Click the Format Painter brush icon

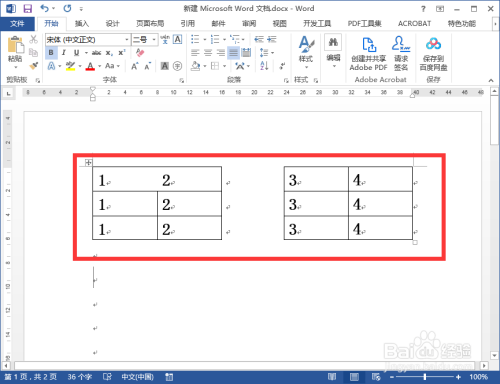(x=34, y=66)
